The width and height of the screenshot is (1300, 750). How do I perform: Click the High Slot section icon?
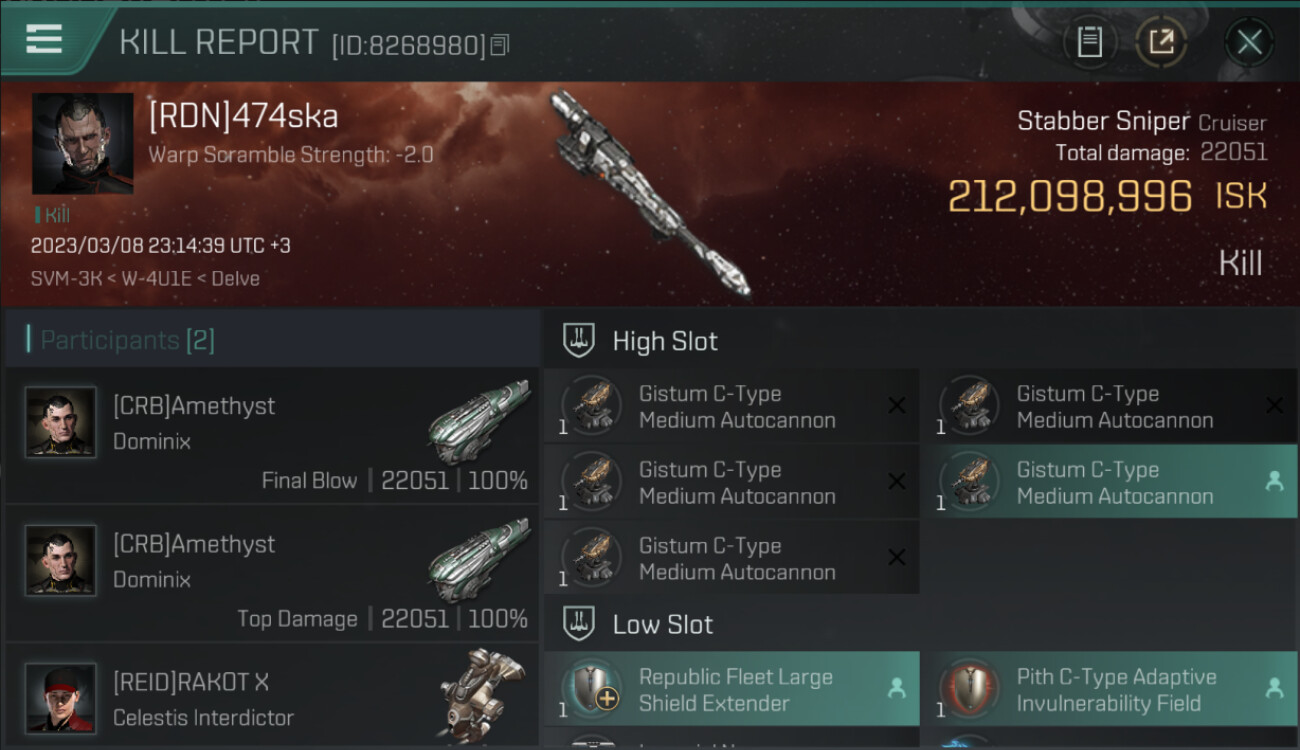coord(579,340)
